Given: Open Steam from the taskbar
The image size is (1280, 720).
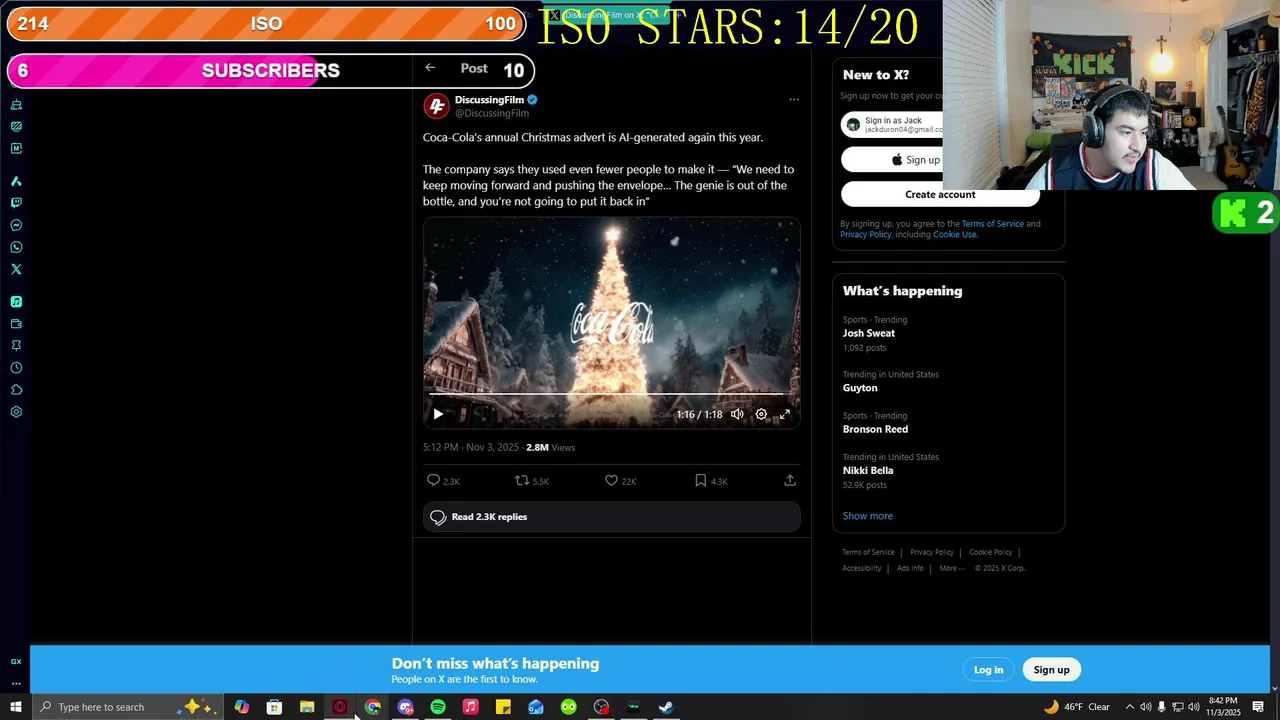Looking at the screenshot, I should pos(666,707).
